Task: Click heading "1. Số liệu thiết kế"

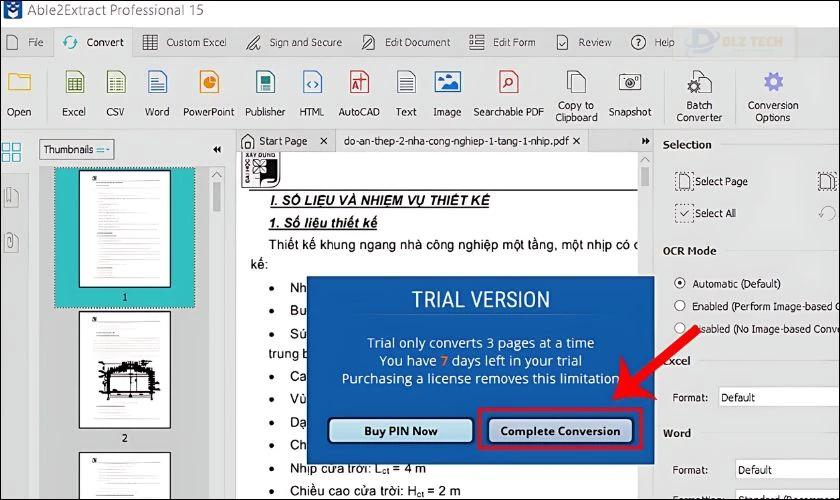Action: (x=323, y=223)
